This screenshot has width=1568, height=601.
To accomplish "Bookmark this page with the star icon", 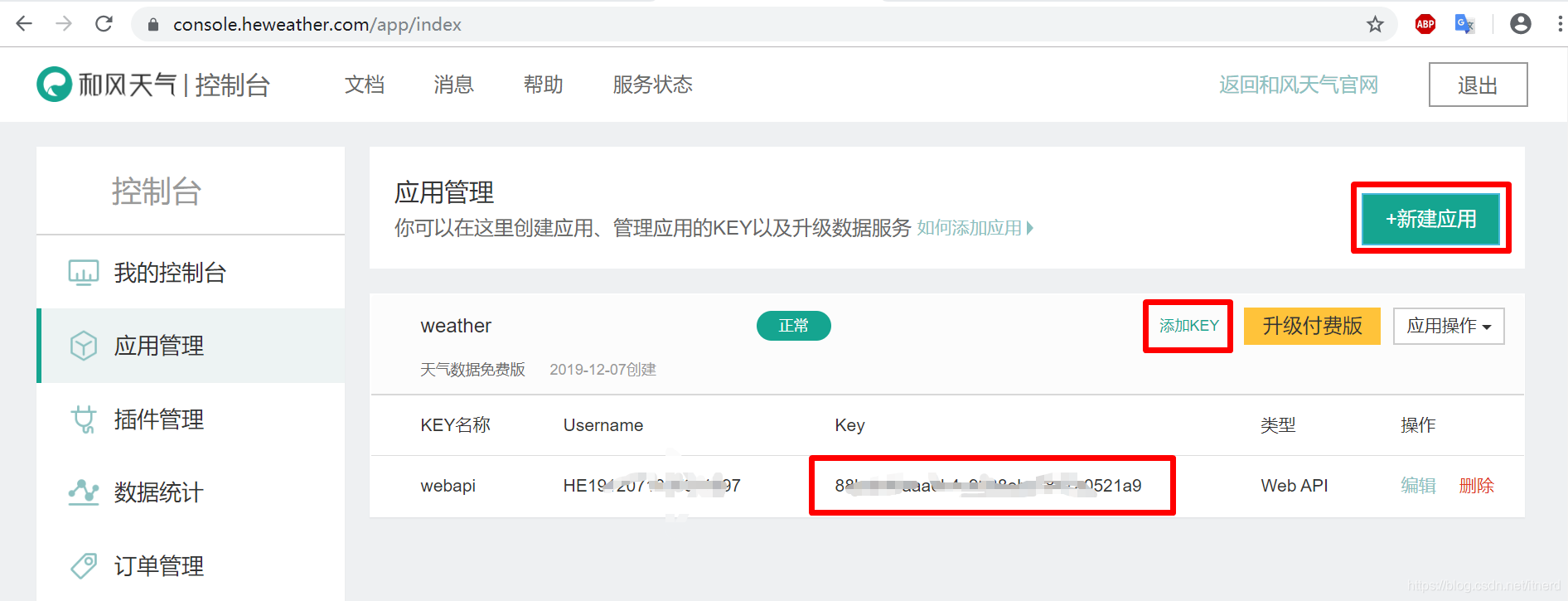I will [x=1375, y=24].
